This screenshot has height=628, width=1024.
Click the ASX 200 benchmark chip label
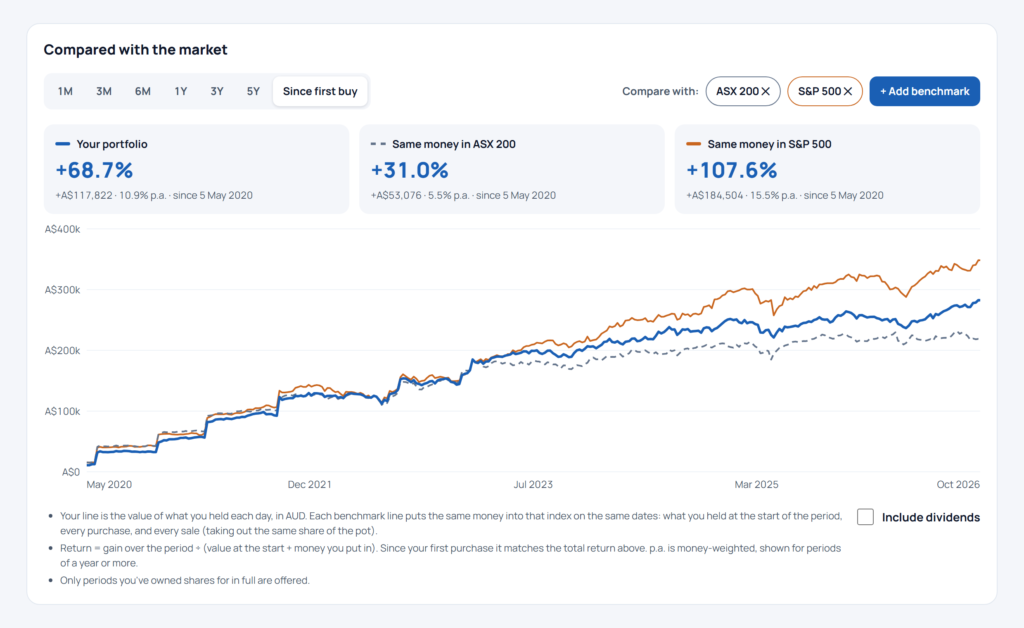tap(737, 91)
